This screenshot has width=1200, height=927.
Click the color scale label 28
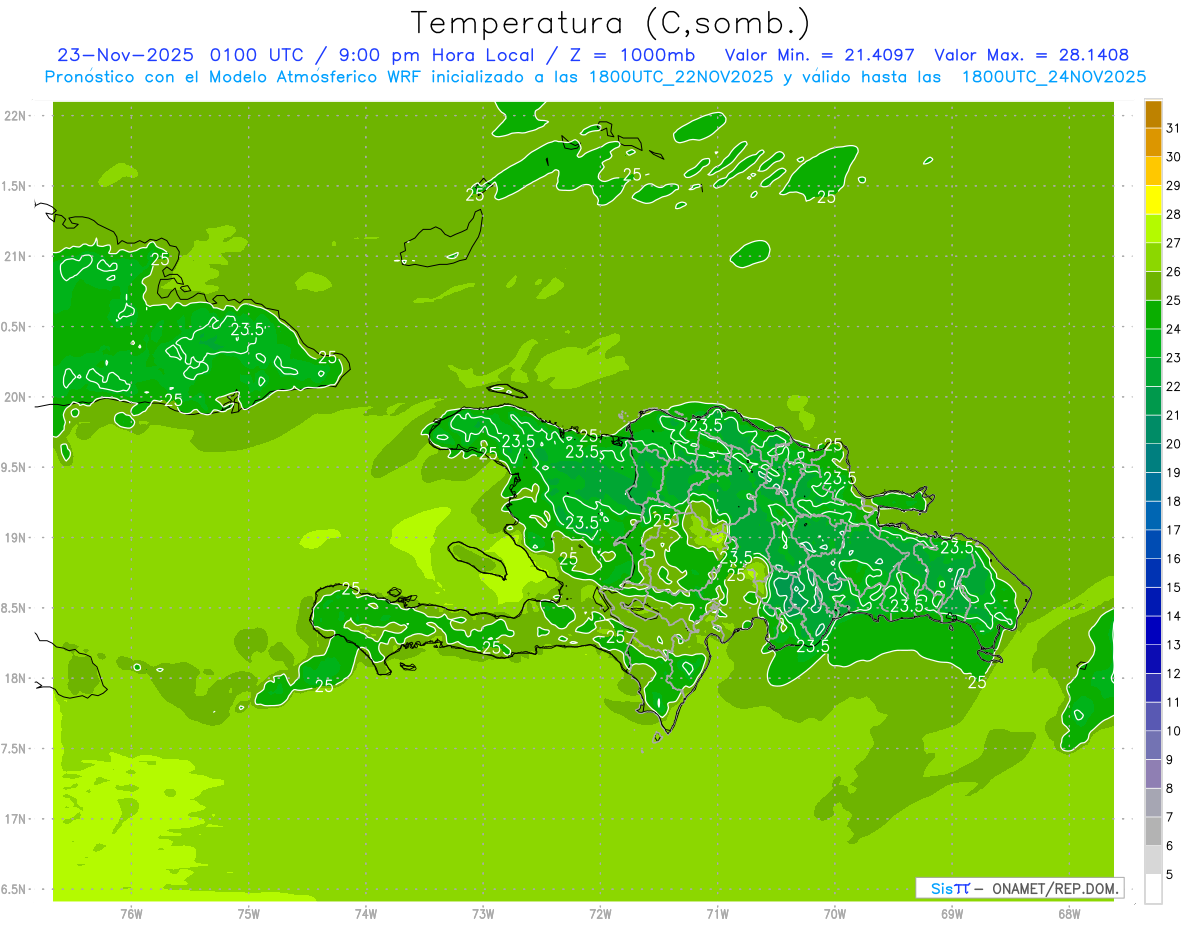click(1175, 214)
